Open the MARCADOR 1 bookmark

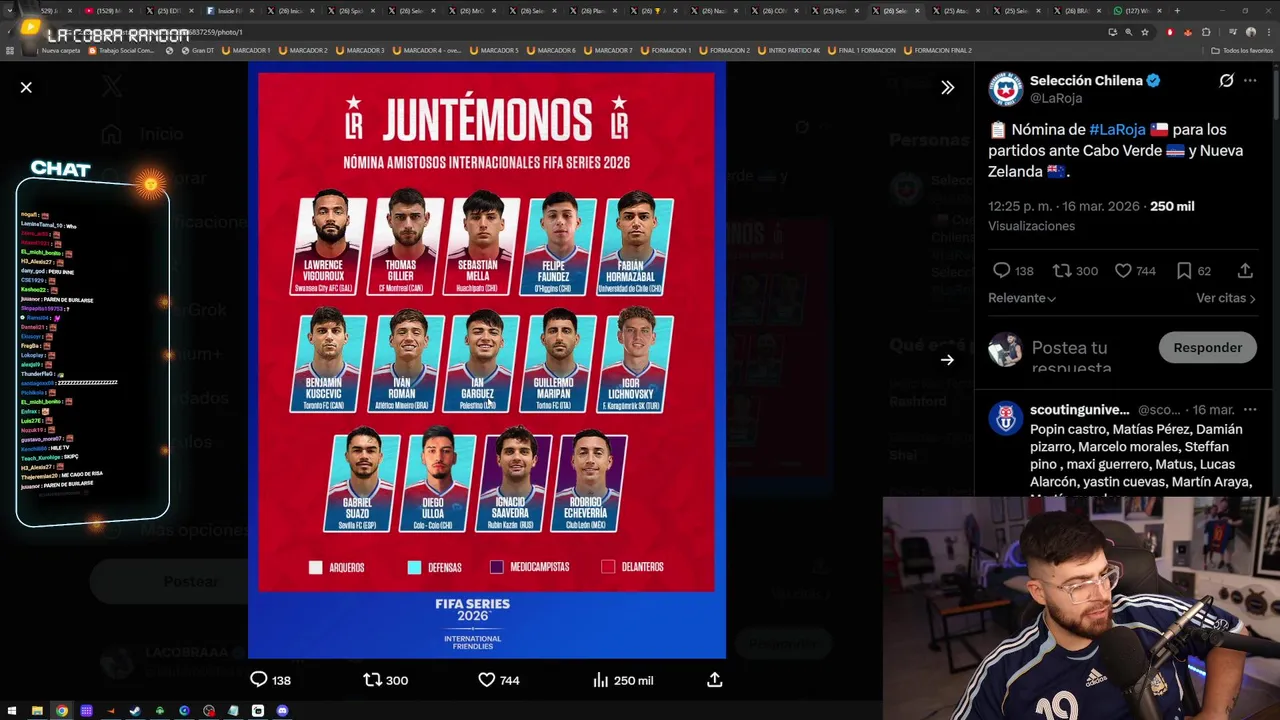pos(245,50)
